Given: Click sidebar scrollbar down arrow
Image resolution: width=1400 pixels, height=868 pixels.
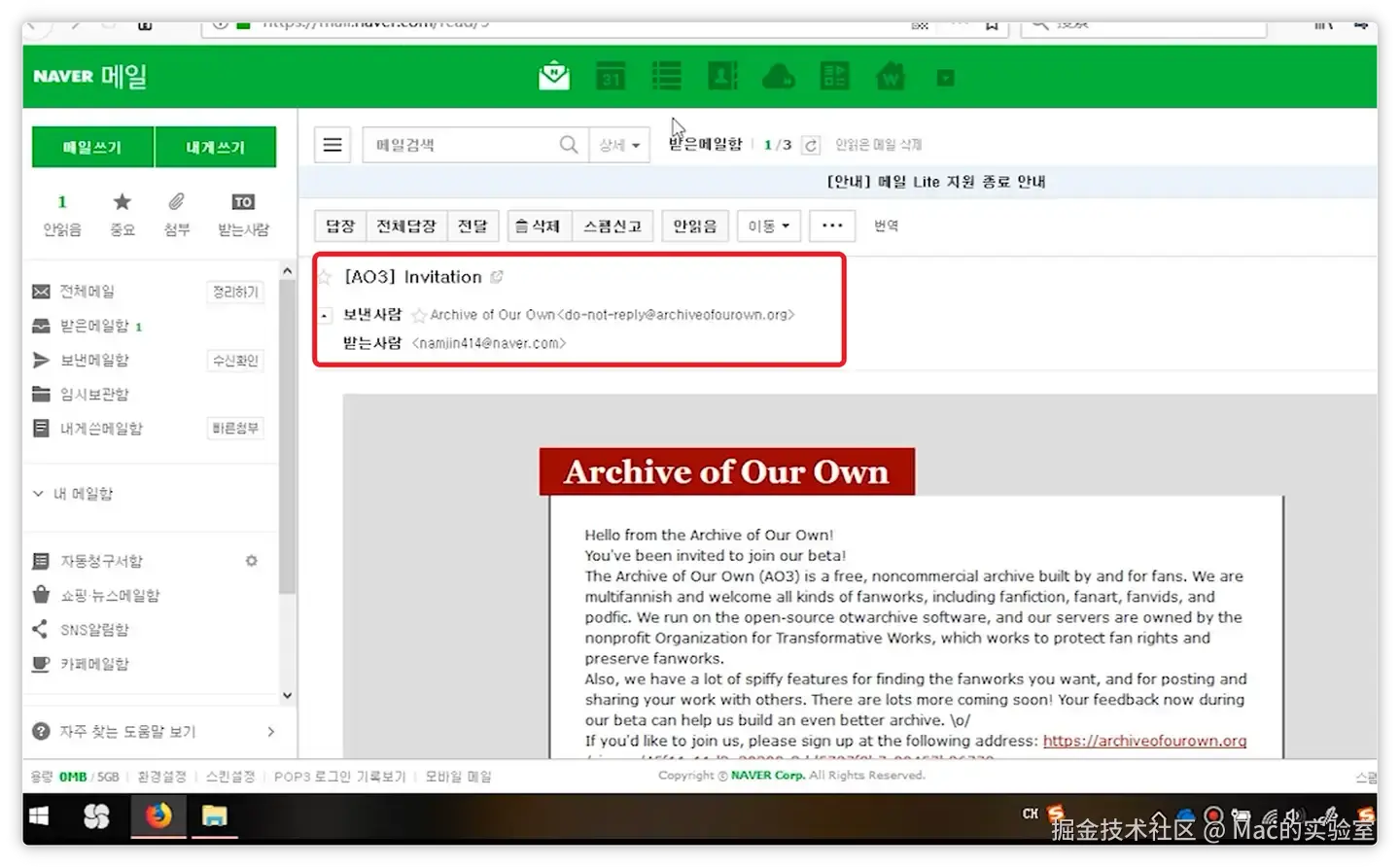Looking at the screenshot, I should pos(287,695).
